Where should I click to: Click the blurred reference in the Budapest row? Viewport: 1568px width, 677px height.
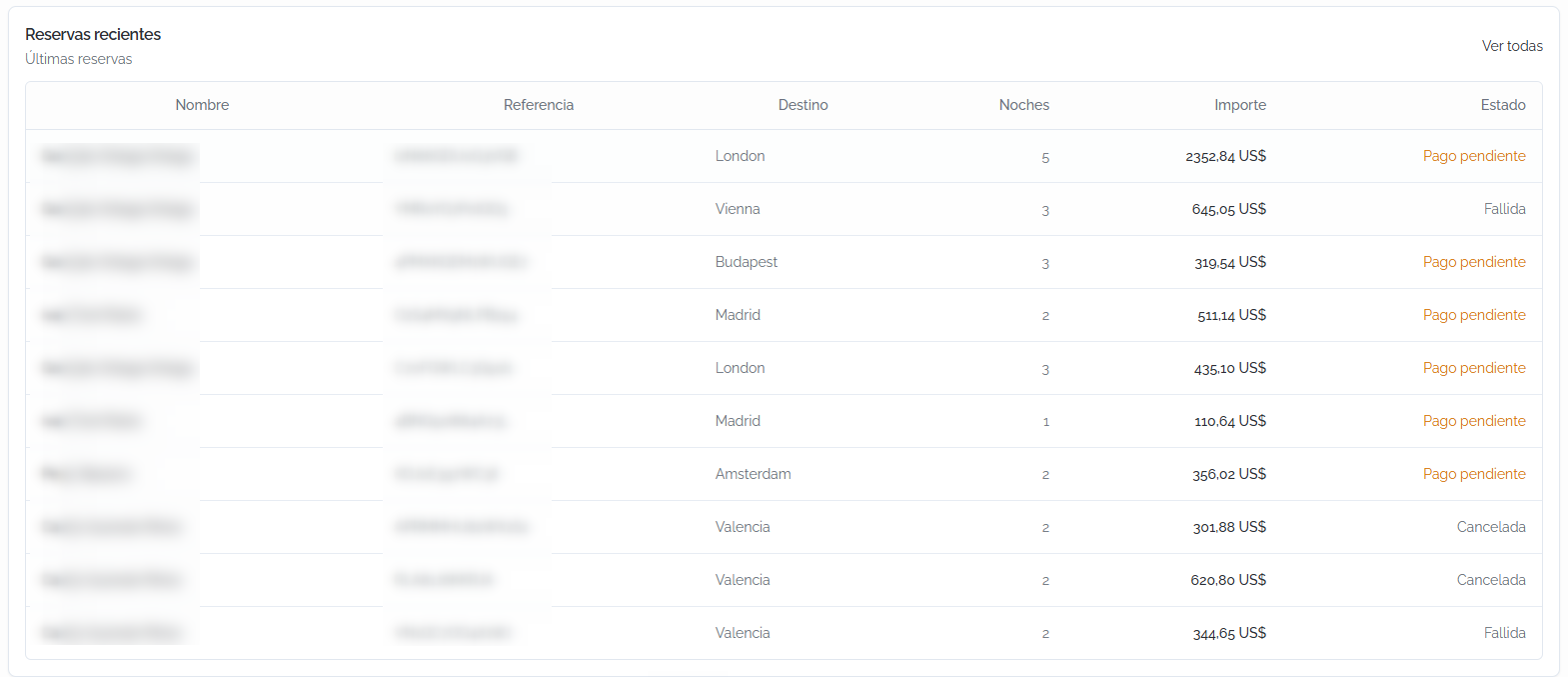[x=461, y=262]
